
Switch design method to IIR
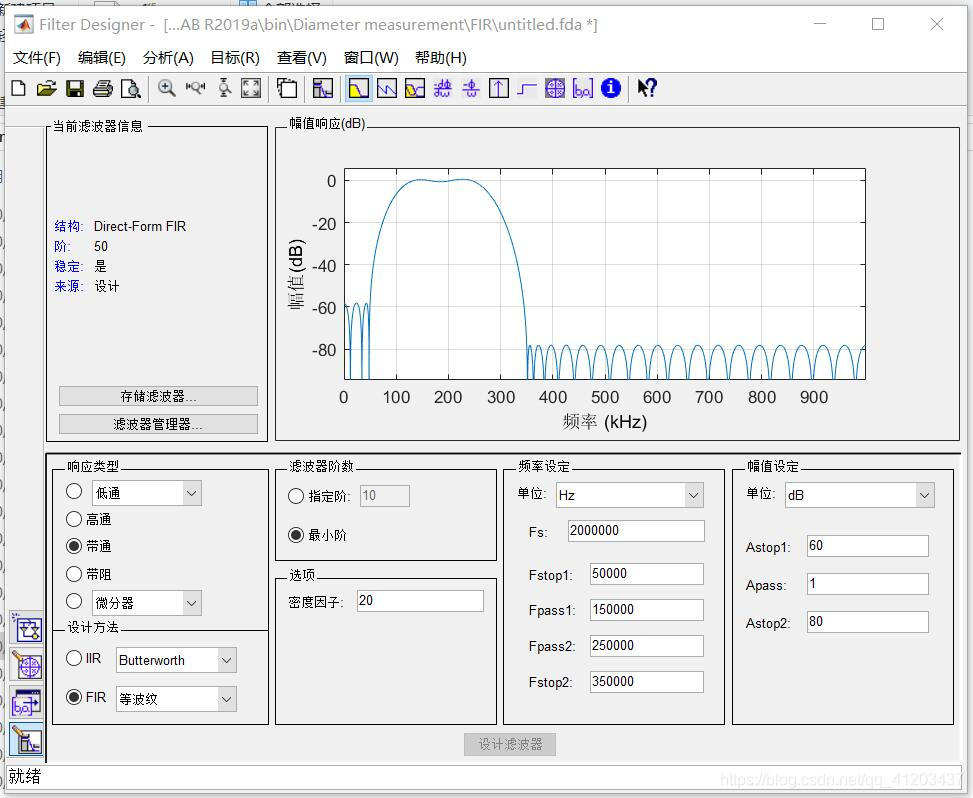tap(73, 659)
